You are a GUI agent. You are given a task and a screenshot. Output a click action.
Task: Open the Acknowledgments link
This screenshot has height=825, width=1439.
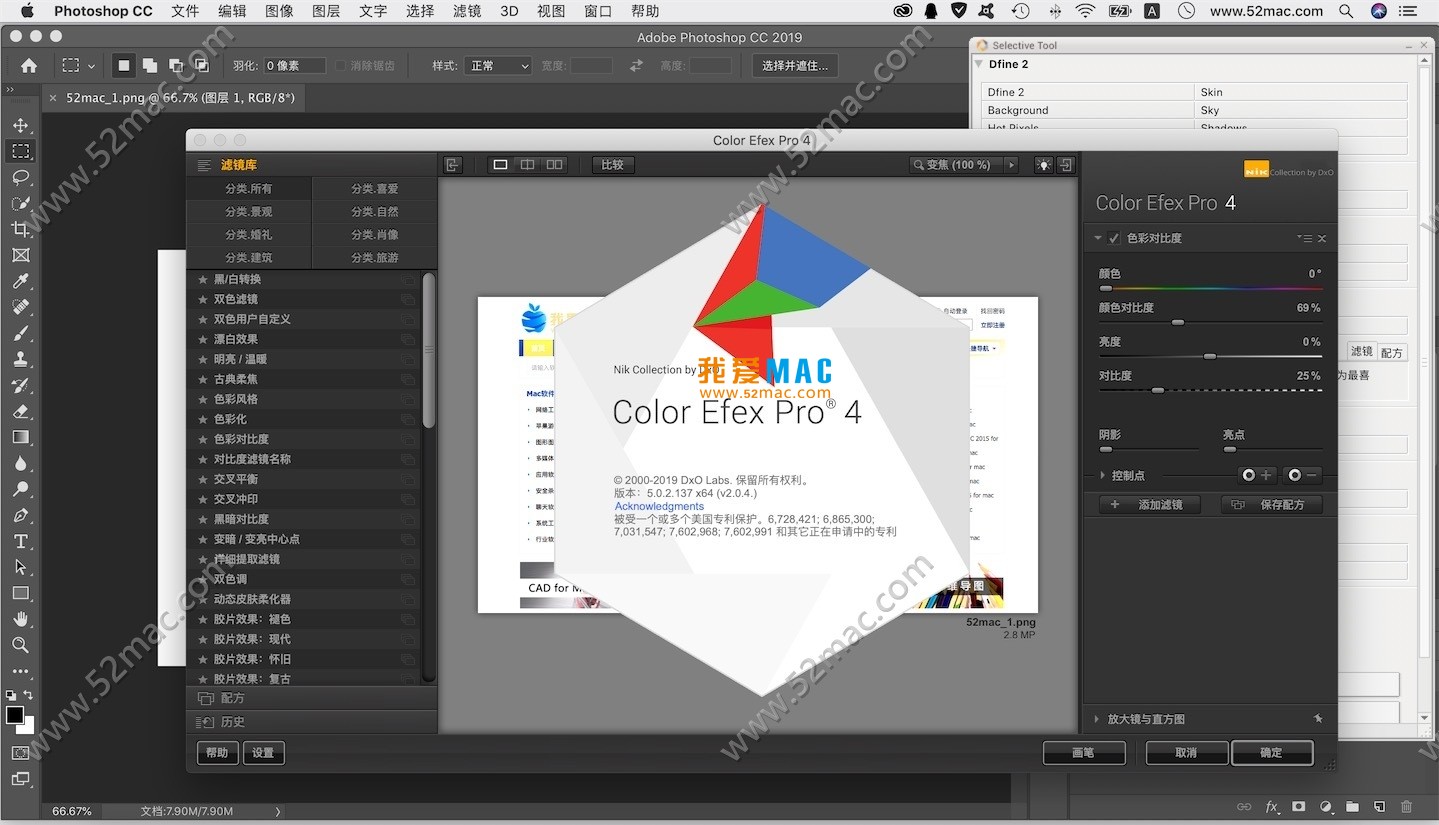(659, 507)
